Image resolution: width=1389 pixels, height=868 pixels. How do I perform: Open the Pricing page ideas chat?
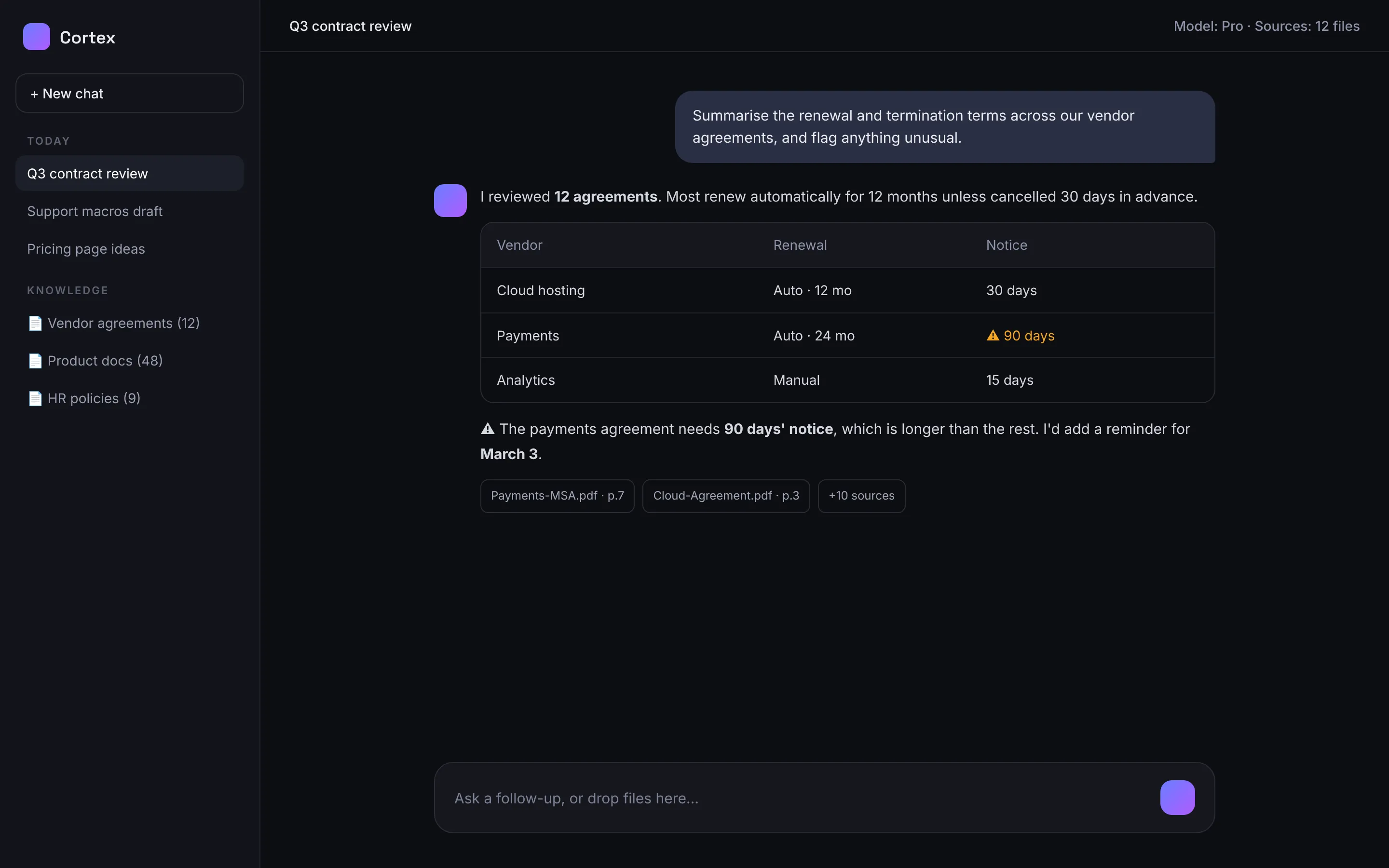[130, 248]
